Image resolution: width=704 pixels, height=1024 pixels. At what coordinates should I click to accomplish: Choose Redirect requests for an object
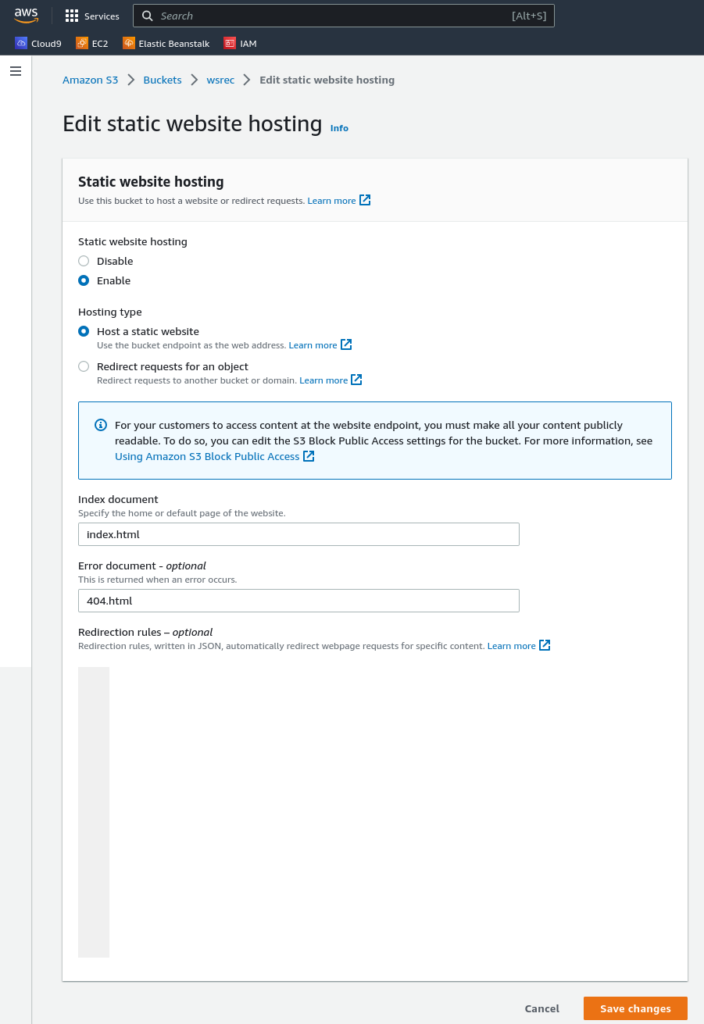click(x=84, y=366)
